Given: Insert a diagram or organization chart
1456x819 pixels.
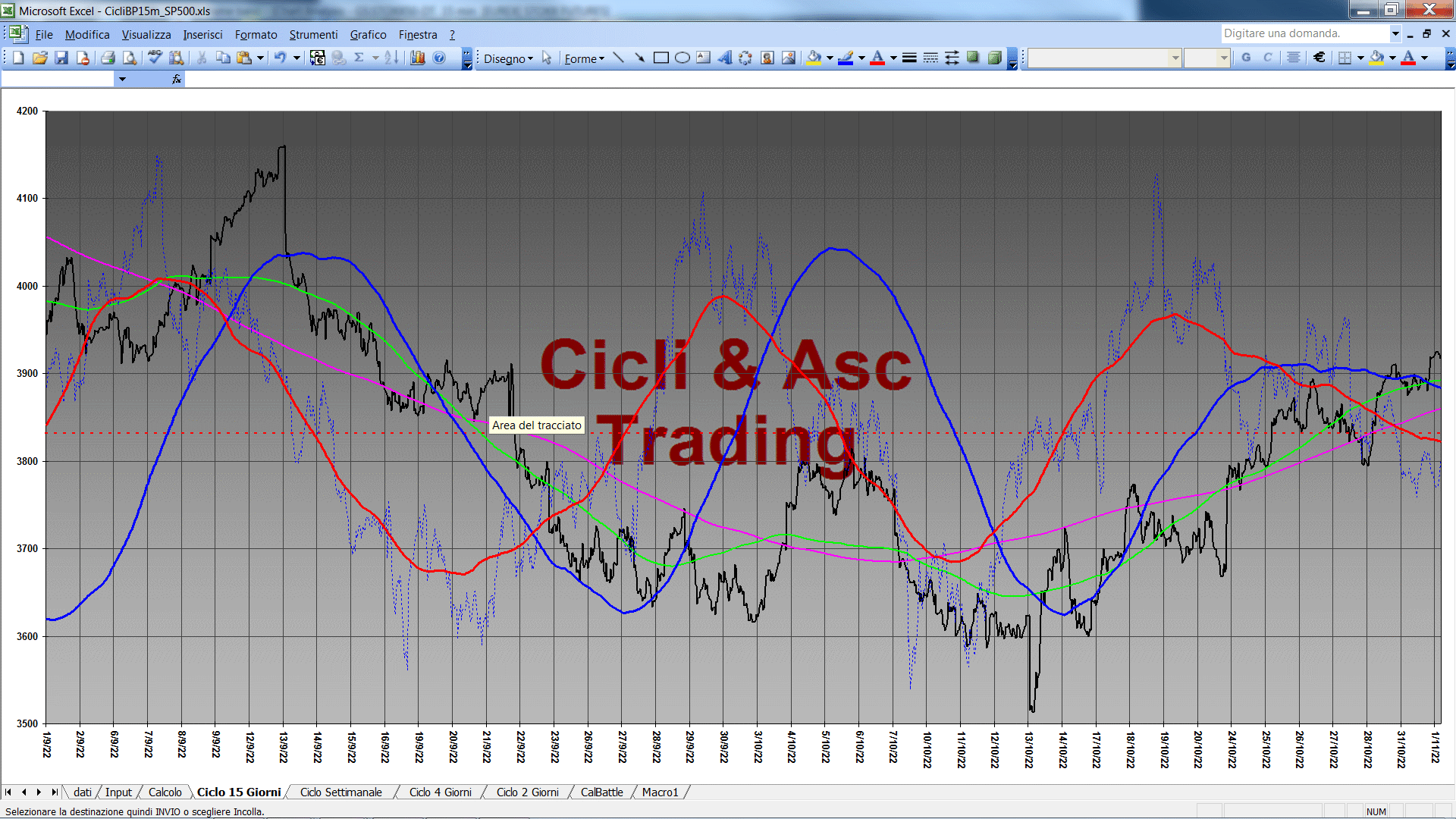Looking at the screenshot, I should pos(746,58).
